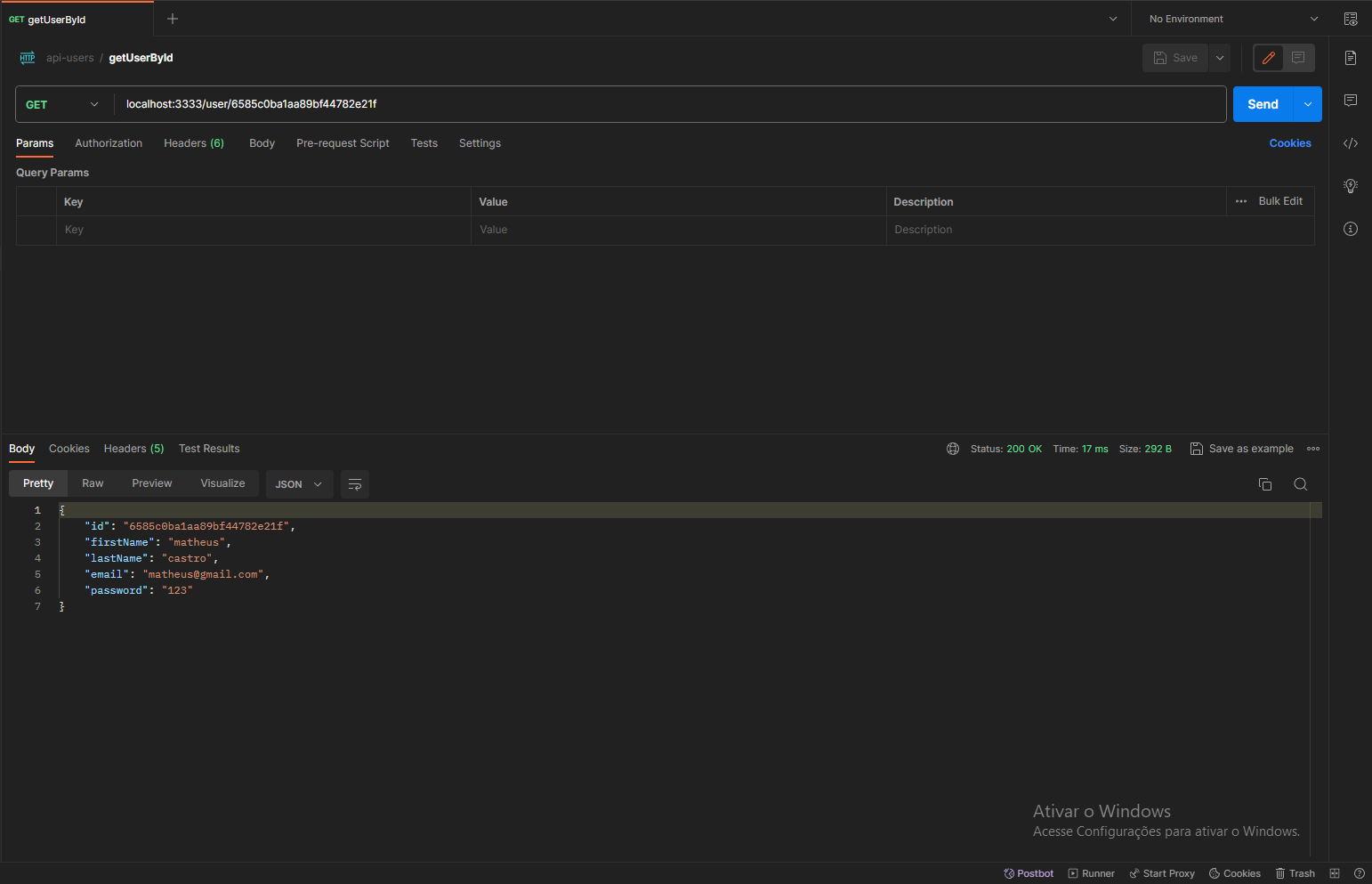This screenshot has height=884, width=1372.
Task: Open the No Environment selector
Action: 1233,19
